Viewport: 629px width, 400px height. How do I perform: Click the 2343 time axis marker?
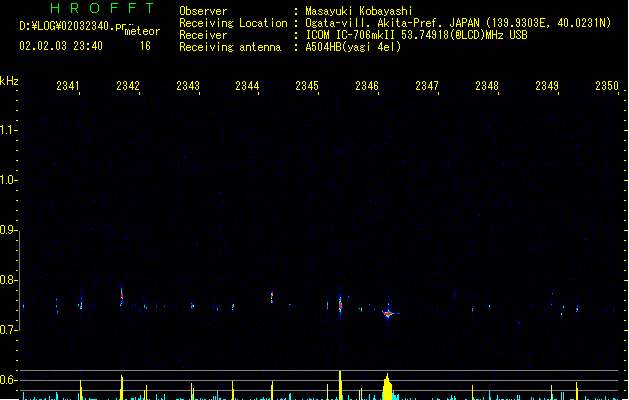(x=188, y=85)
